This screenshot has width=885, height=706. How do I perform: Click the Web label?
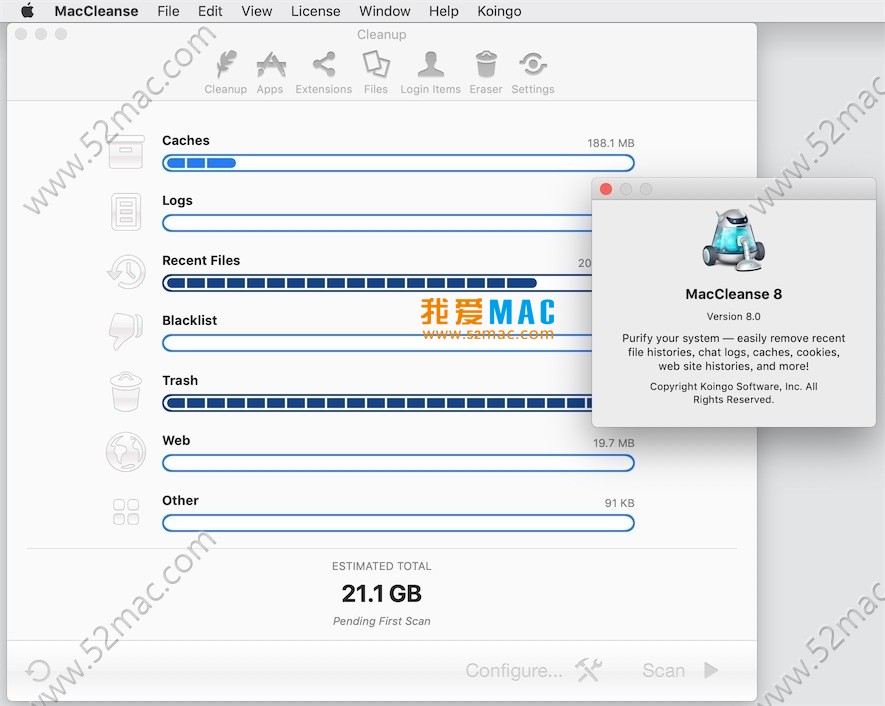176,440
